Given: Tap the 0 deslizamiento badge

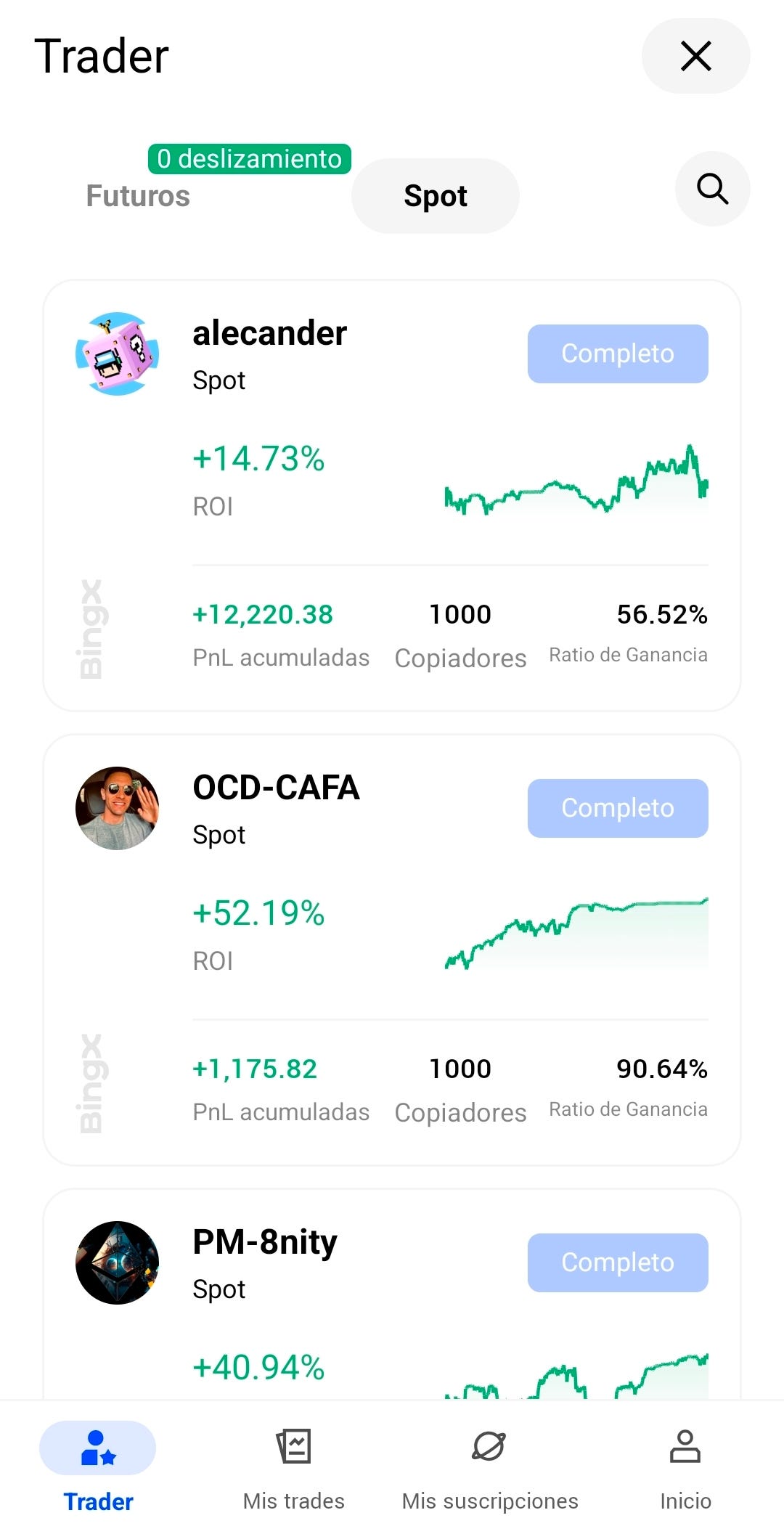Looking at the screenshot, I should point(250,159).
